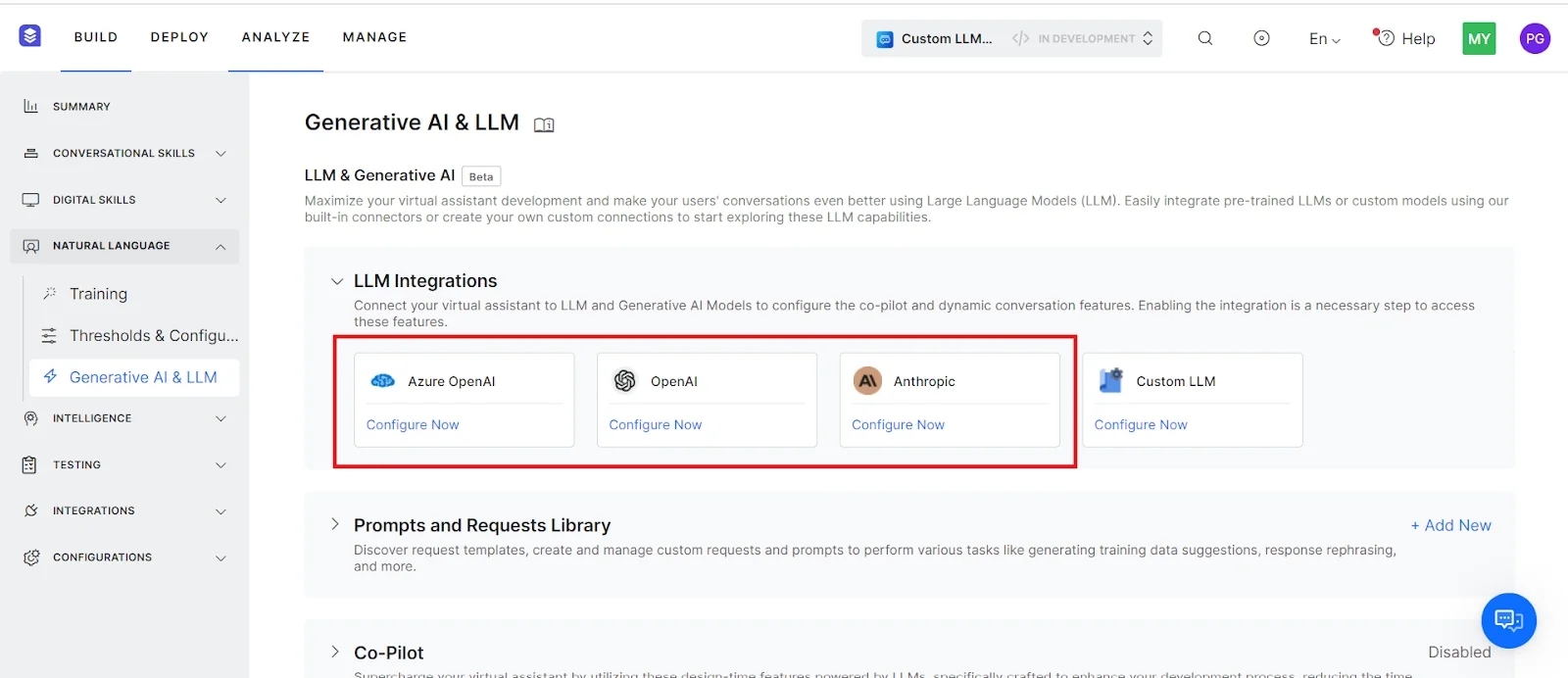Image resolution: width=1568 pixels, height=678 pixels.
Task: Click the Conversational Skills sidebar icon
Action: click(31, 153)
